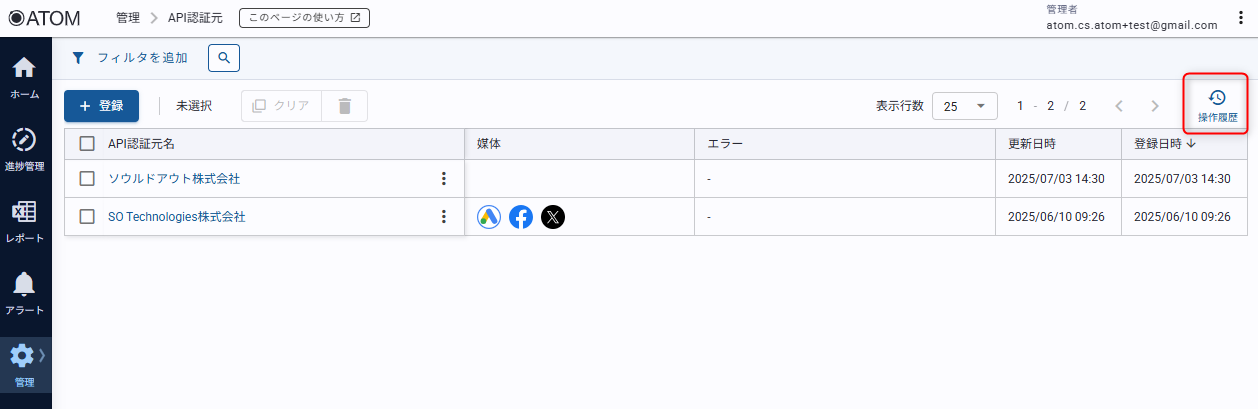Image resolution: width=1258 pixels, height=409 pixels.
Task: Click 管理 in the breadcrumb
Action: (128, 18)
